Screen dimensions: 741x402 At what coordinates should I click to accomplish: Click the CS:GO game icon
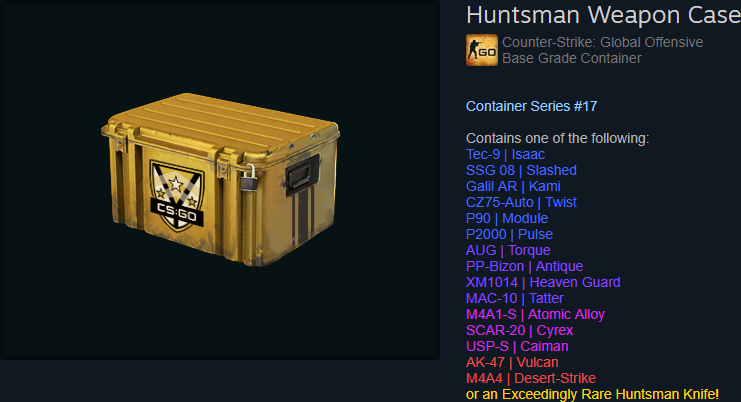pos(482,50)
